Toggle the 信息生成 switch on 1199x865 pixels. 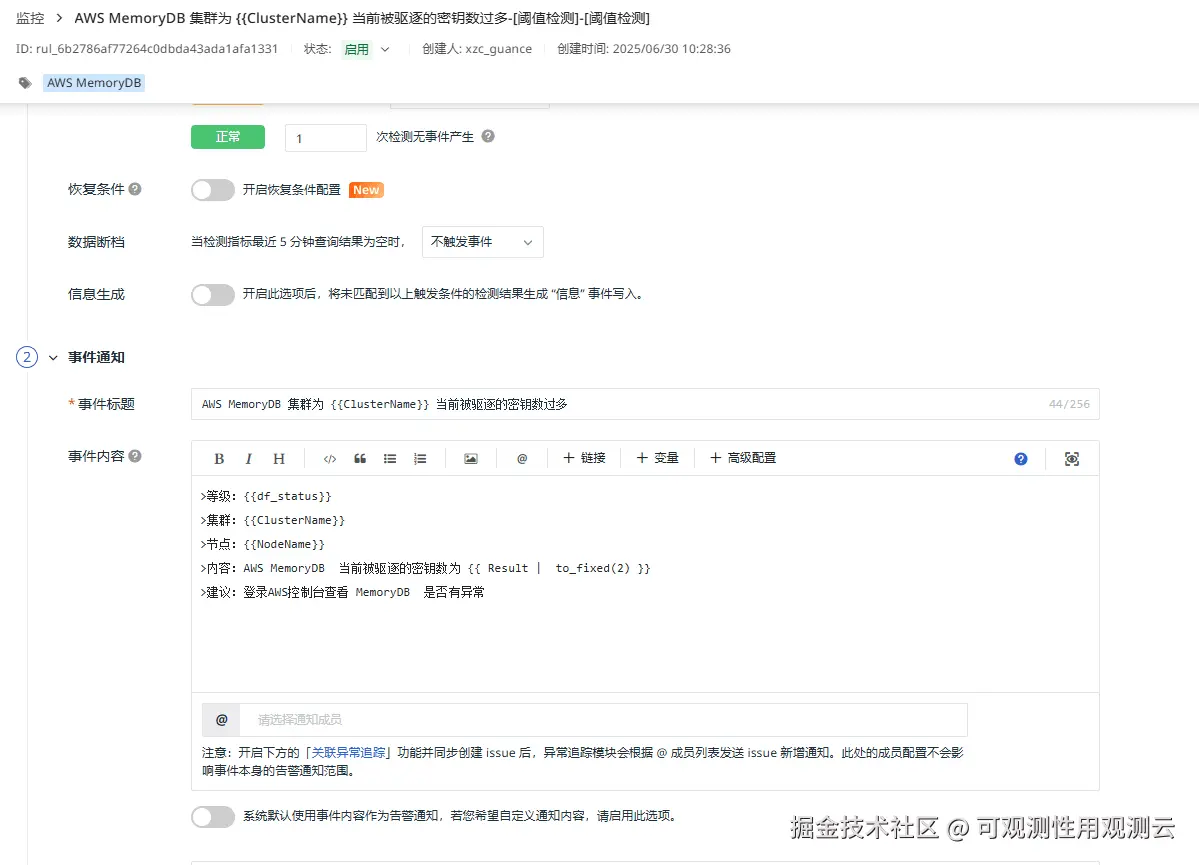(x=213, y=294)
